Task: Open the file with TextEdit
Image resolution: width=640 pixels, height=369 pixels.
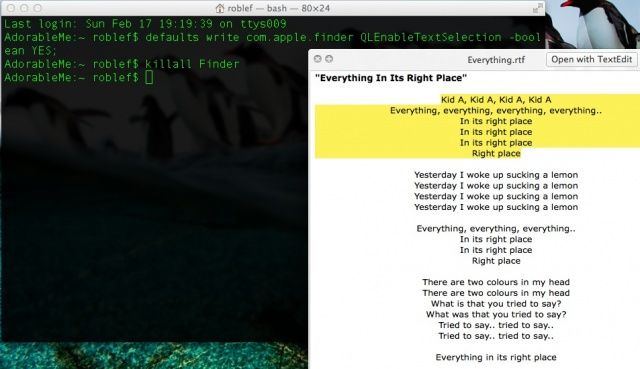Action: (591, 59)
